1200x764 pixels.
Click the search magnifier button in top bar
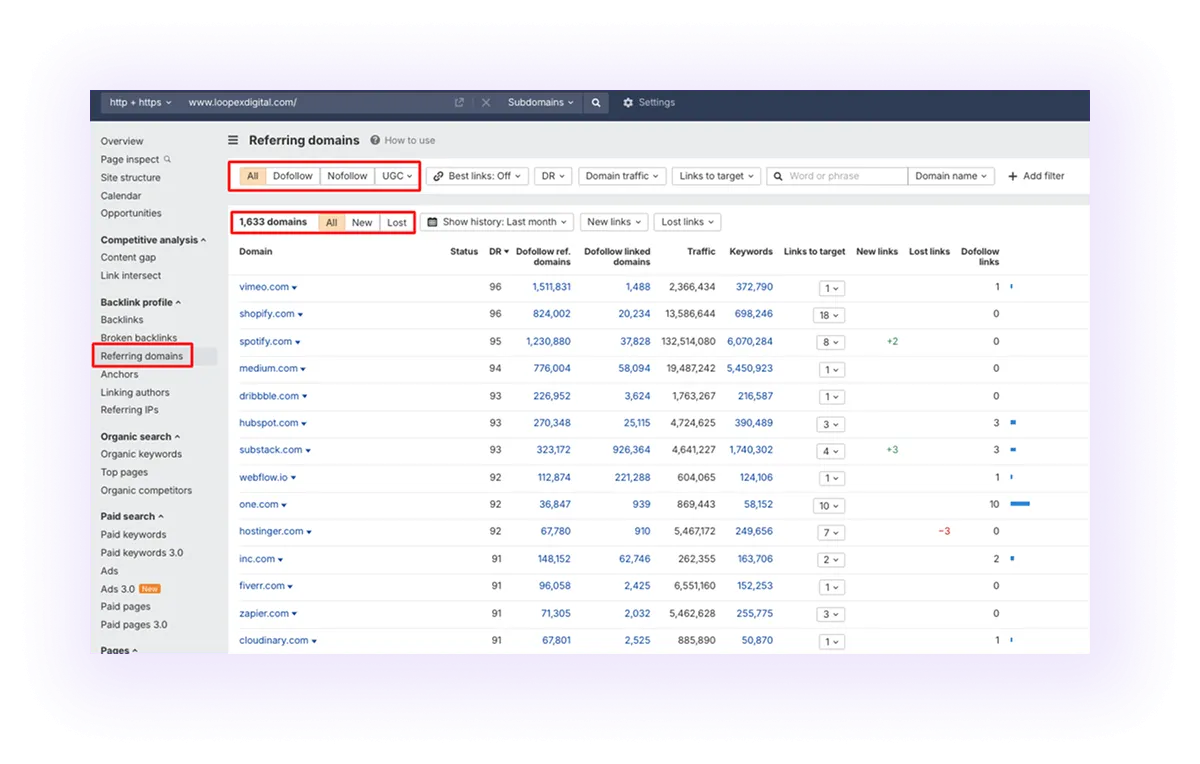(x=596, y=103)
